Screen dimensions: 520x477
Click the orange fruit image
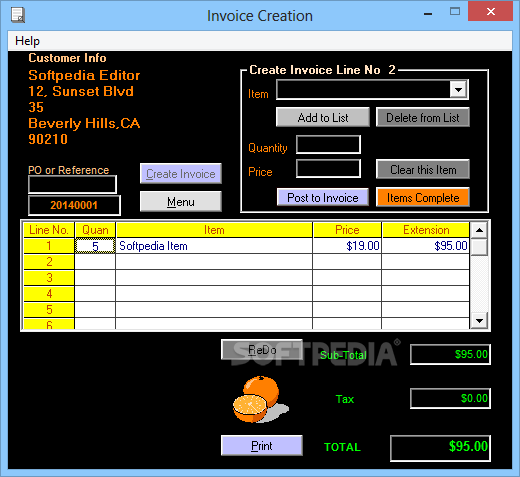point(260,399)
